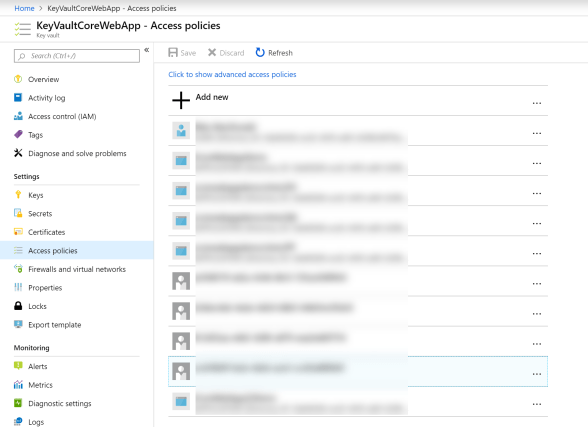Click the Save button label
Screen dimensions: 588x427
point(188,53)
